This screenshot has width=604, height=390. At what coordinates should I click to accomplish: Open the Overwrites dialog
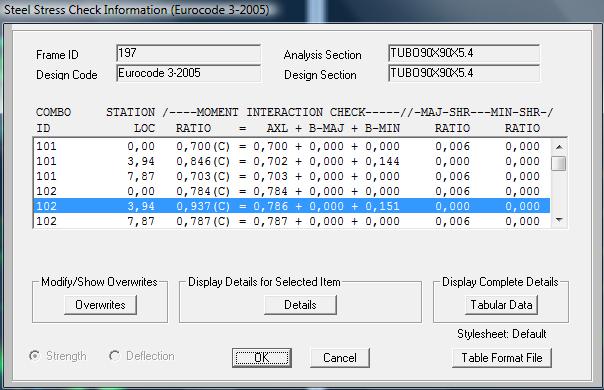tap(100, 305)
